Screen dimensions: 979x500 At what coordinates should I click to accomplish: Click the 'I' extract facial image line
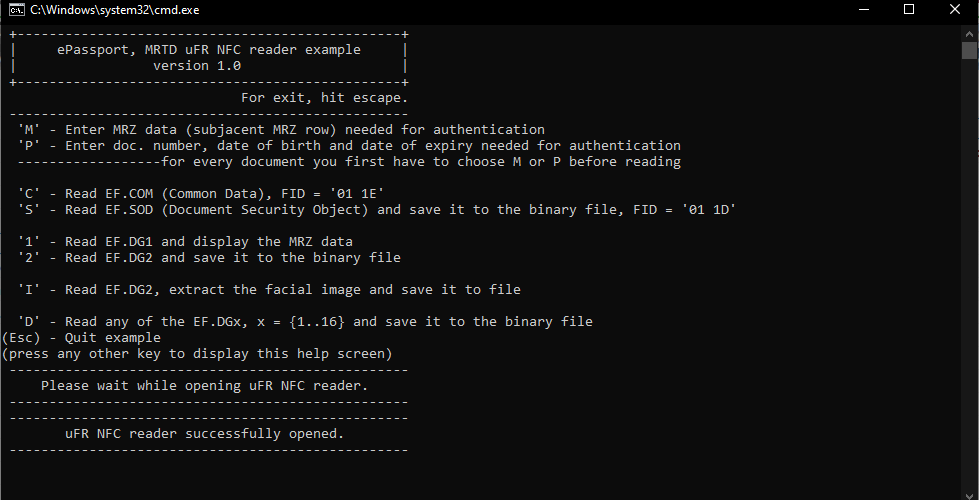click(x=269, y=290)
